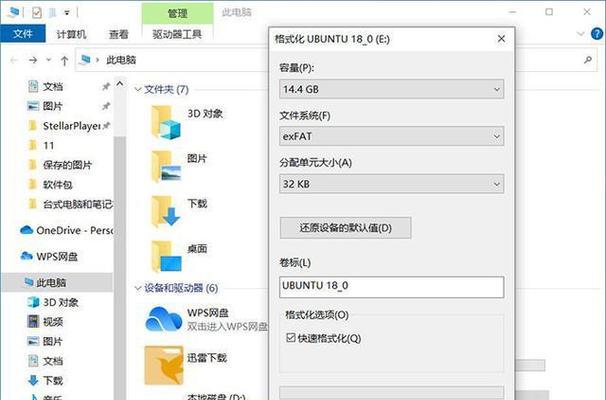Viewport: 606px width, 400px height.
Task: Collapse the 文件夹 (7) group
Action: [138, 90]
